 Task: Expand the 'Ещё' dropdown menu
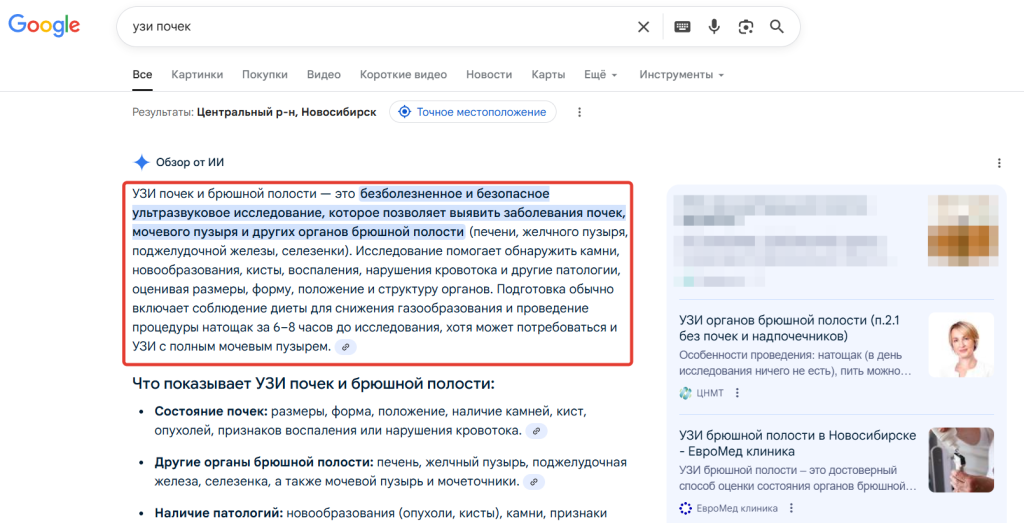(x=600, y=74)
